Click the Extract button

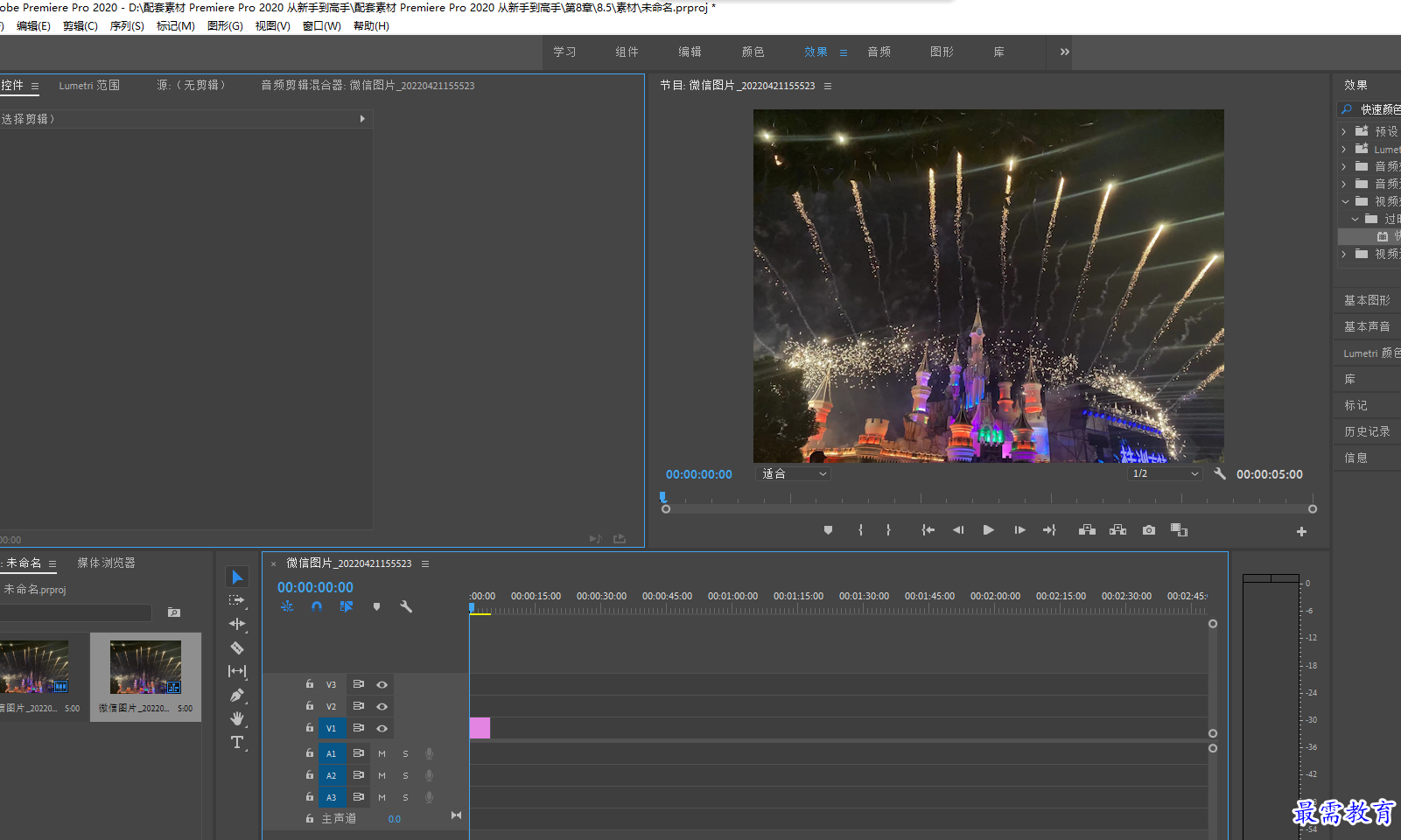coord(1117,530)
